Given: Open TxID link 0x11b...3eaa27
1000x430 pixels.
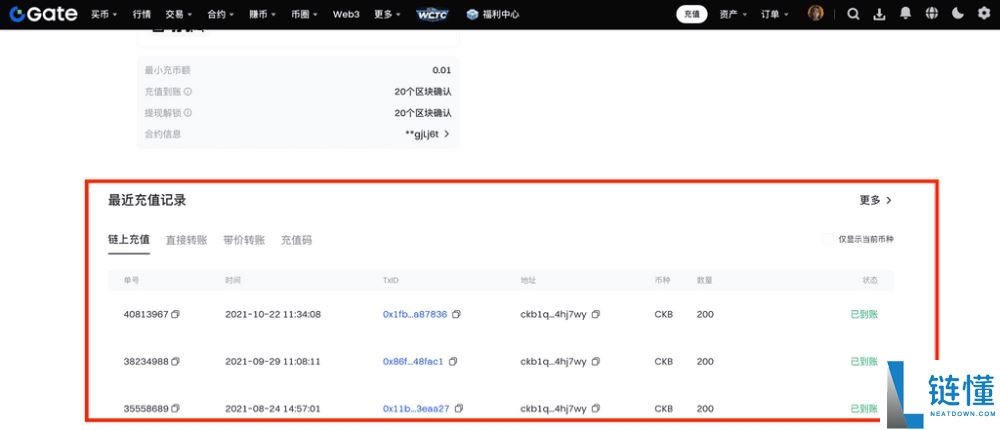Looking at the screenshot, I should [x=416, y=408].
